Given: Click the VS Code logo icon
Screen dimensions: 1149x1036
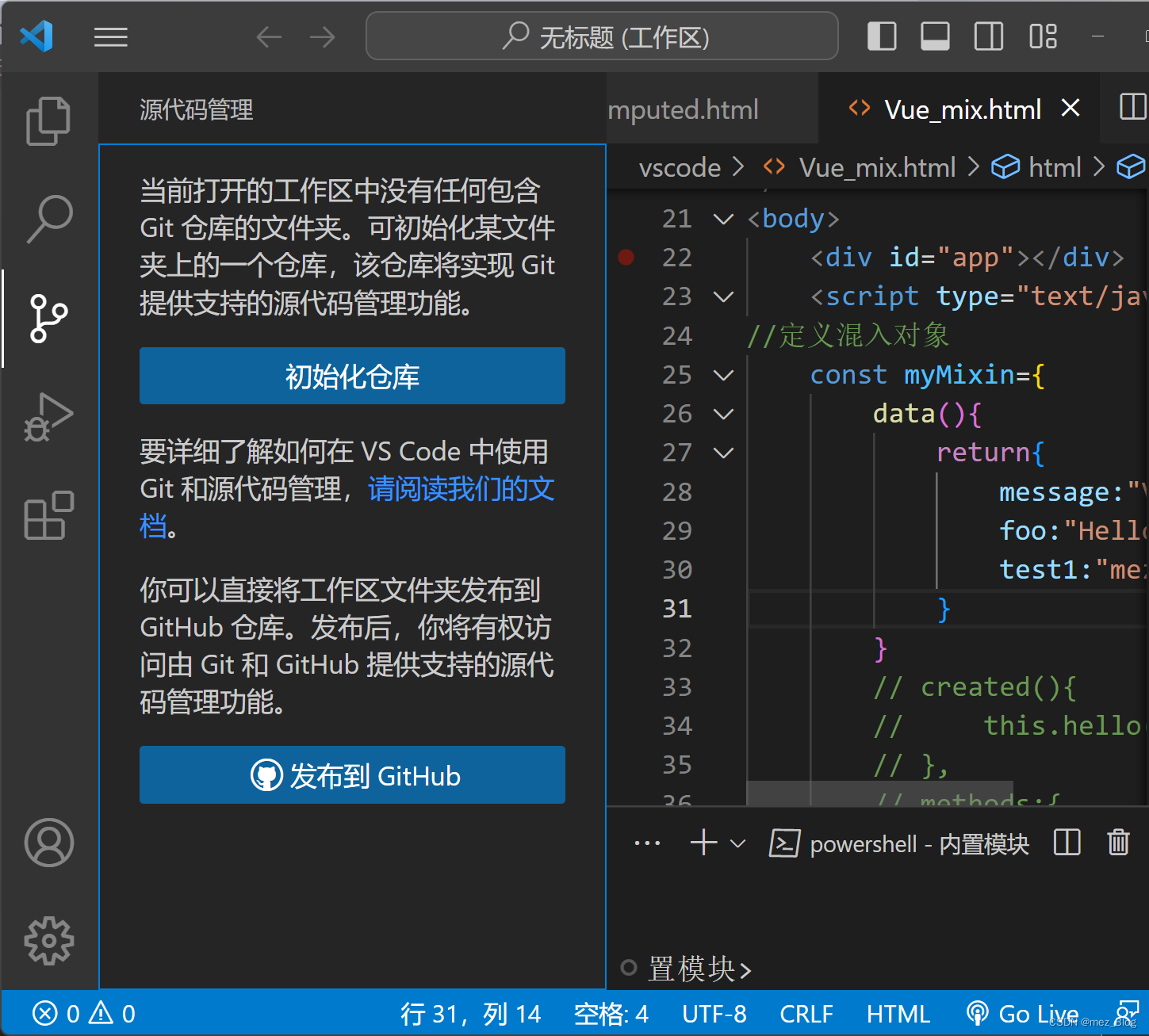Looking at the screenshot, I should [x=36, y=36].
